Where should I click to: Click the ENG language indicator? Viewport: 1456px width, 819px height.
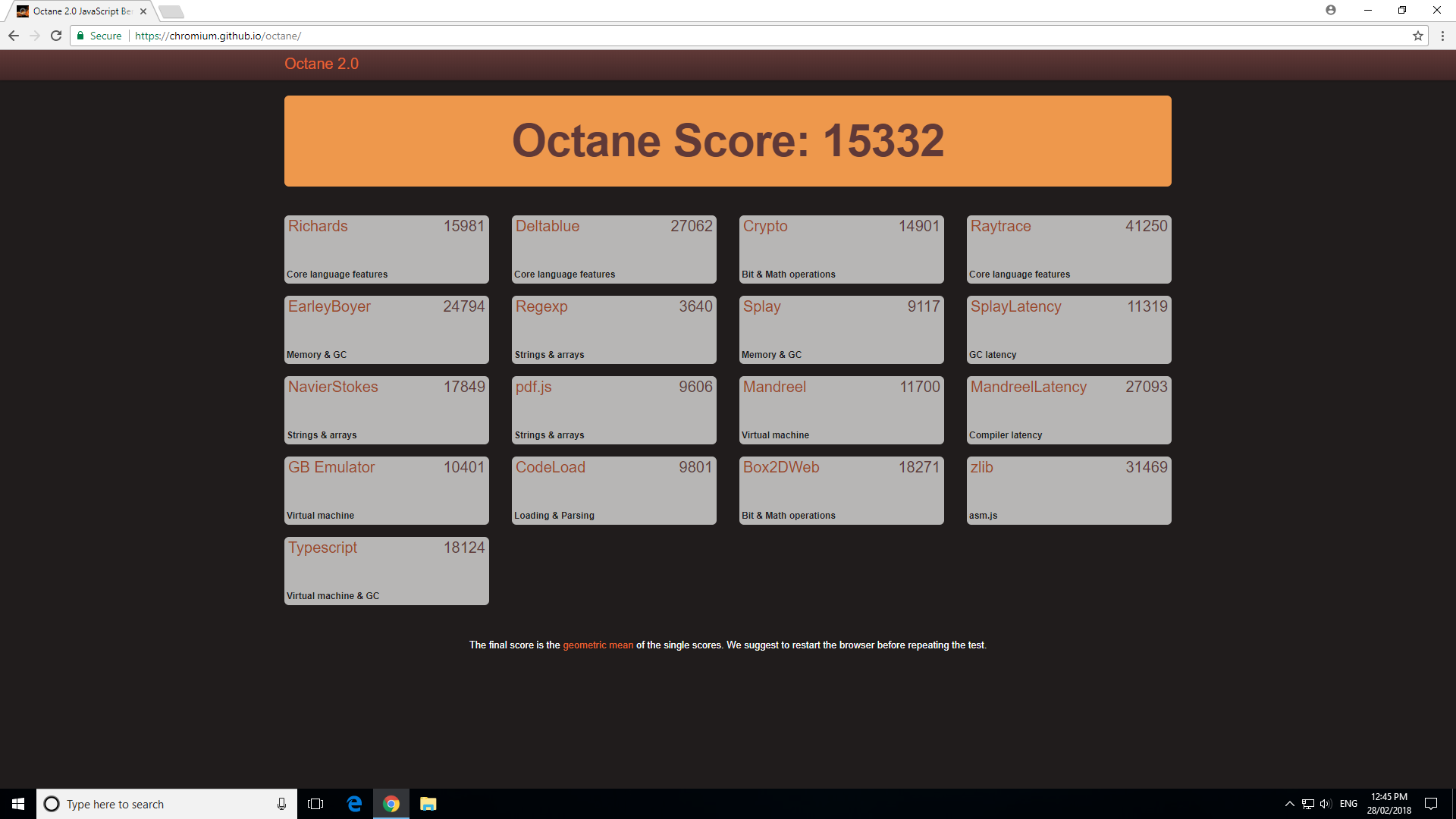point(1348,804)
